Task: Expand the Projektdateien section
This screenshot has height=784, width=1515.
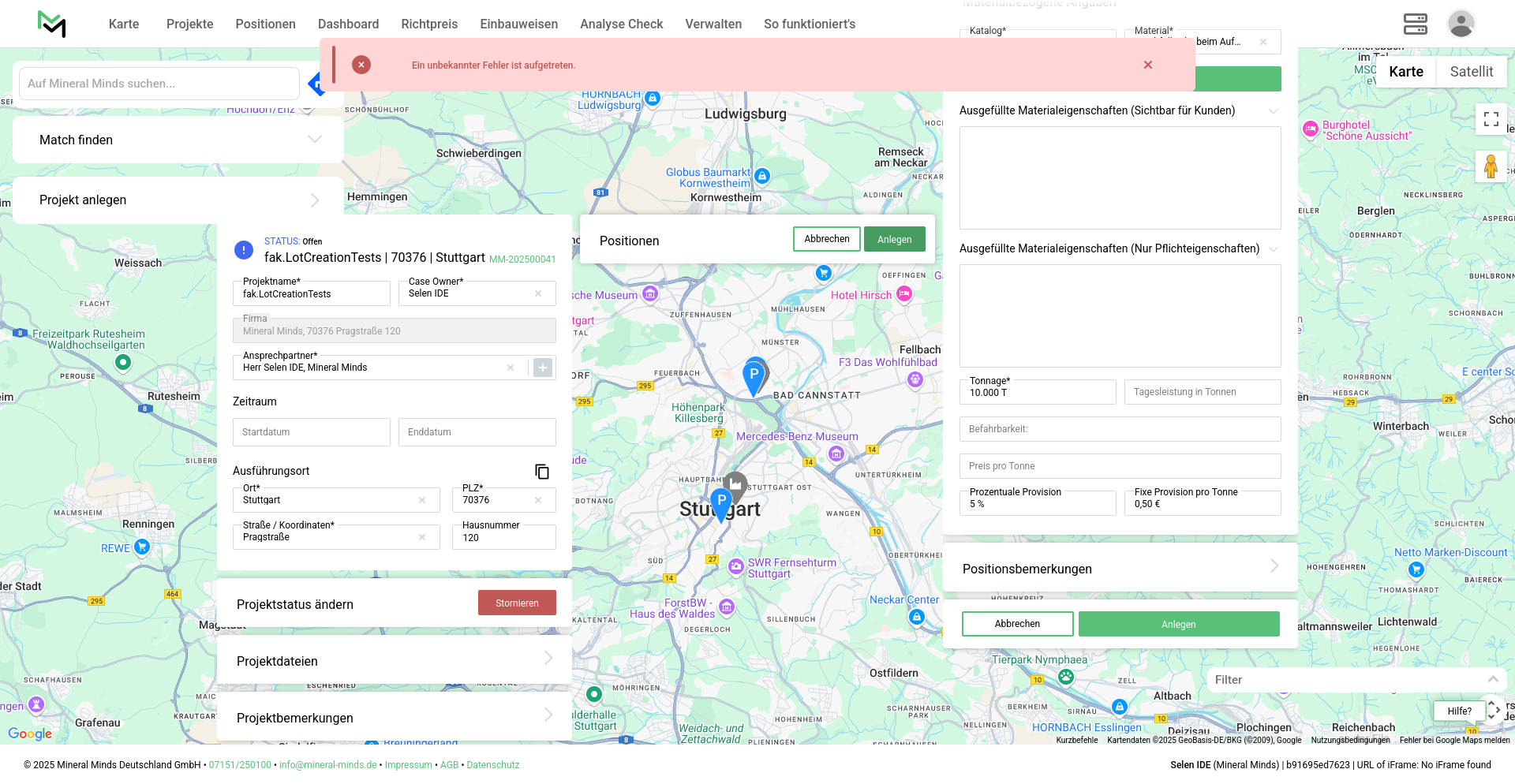Action: click(548, 659)
